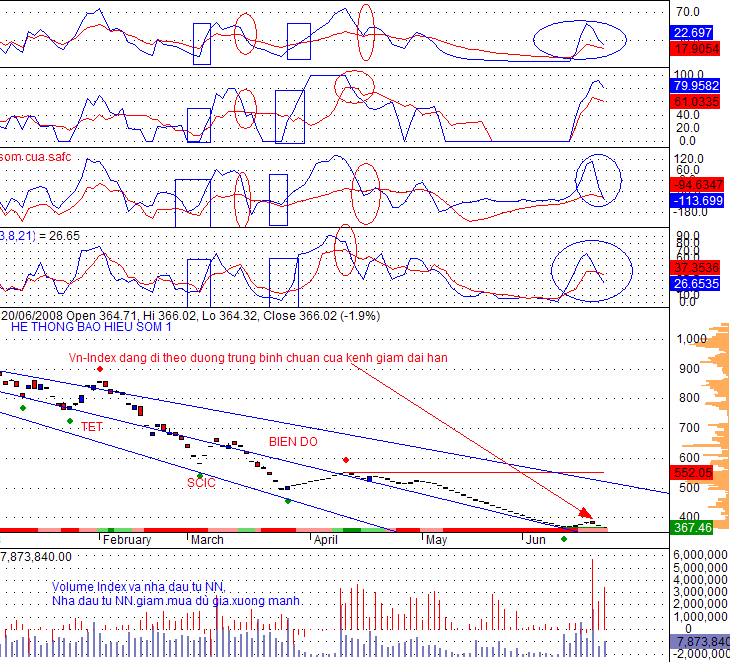Click the Jun label on the time axis

coord(536,540)
